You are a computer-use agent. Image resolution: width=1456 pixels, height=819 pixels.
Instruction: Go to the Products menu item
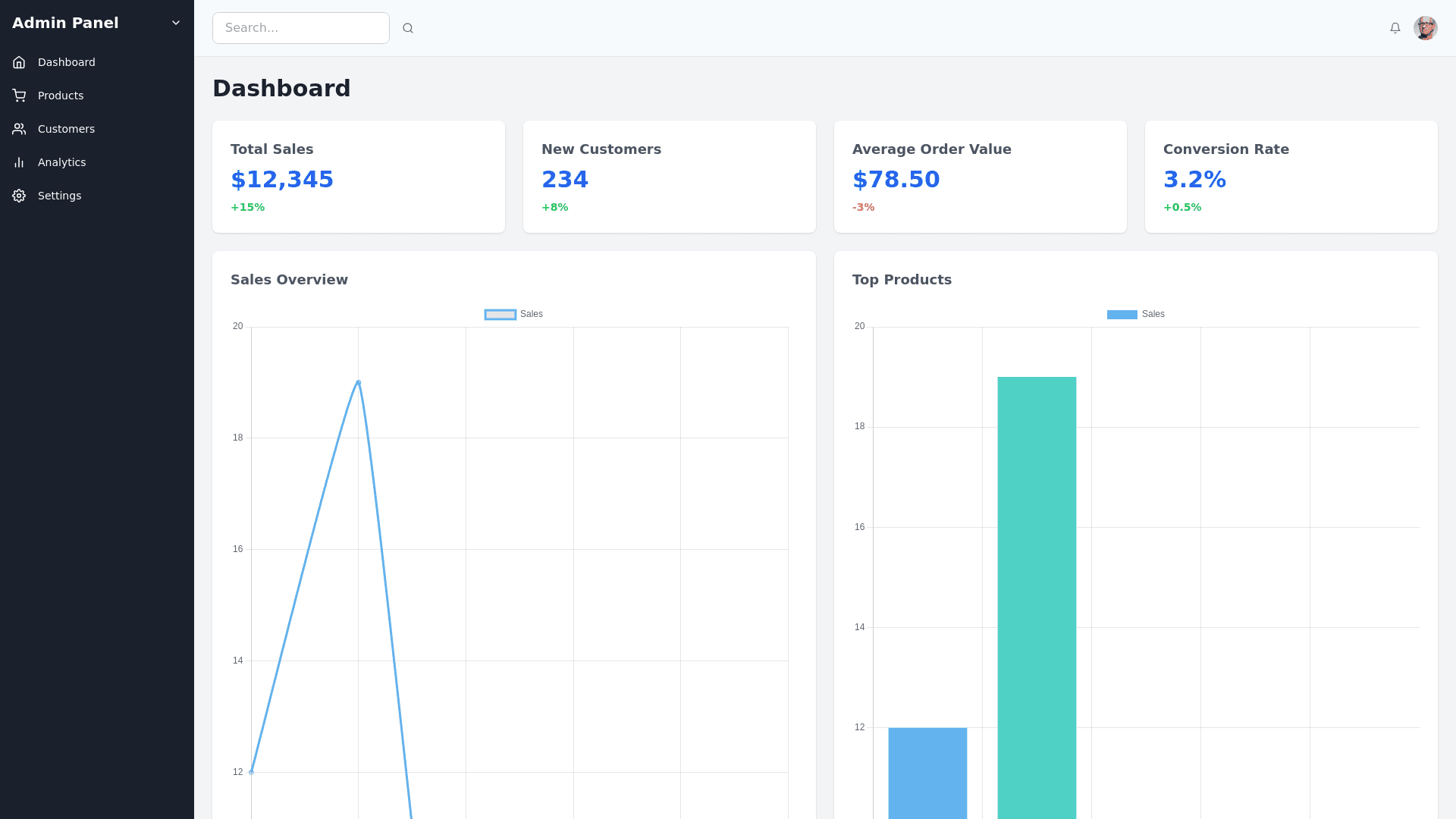pyautogui.click(x=61, y=96)
